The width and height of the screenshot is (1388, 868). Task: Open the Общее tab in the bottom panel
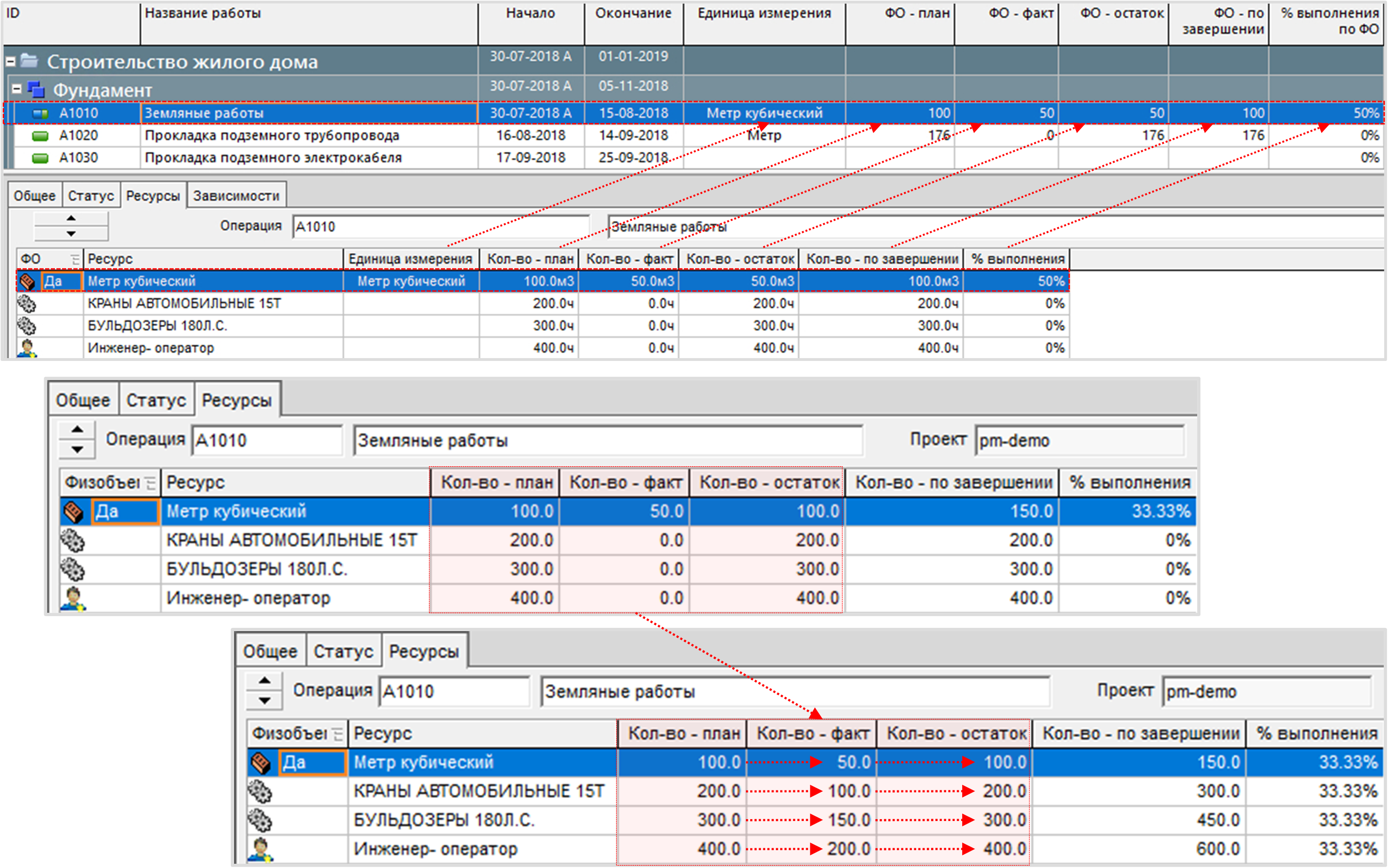click(270, 651)
